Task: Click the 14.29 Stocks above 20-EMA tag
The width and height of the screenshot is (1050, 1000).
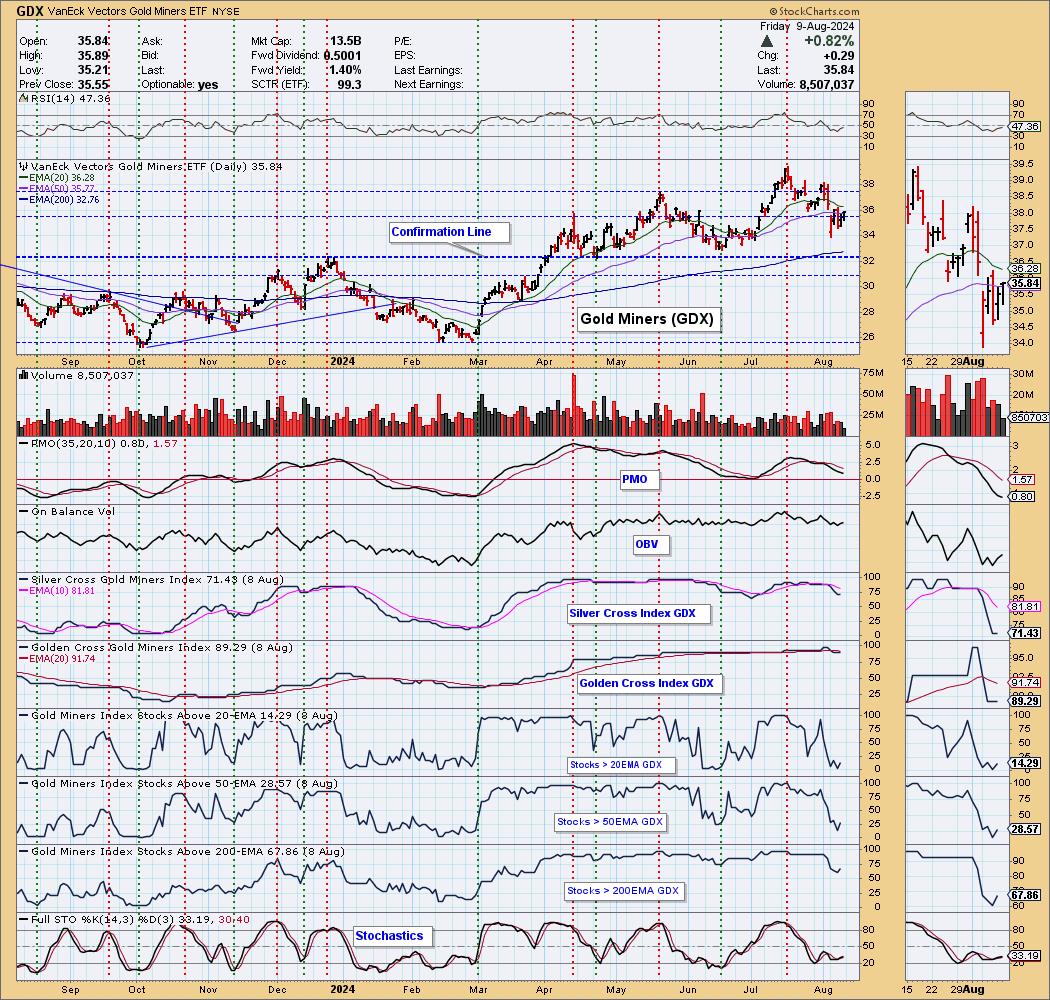Action: pyautogui.click(x=1025, y=763)
